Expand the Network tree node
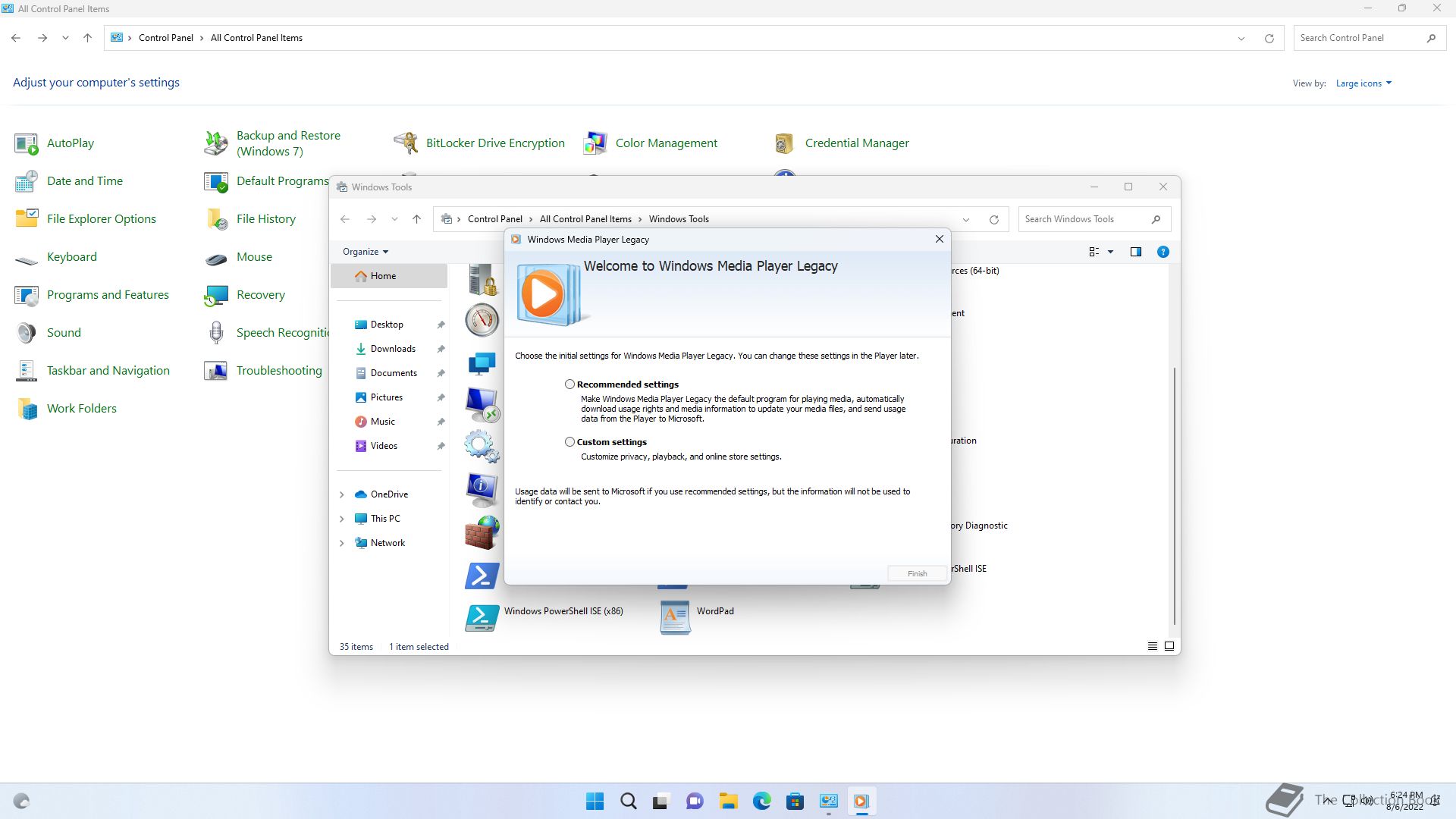Image resolution: width=1456 pixels, height=819 pixels. [341, 543]
